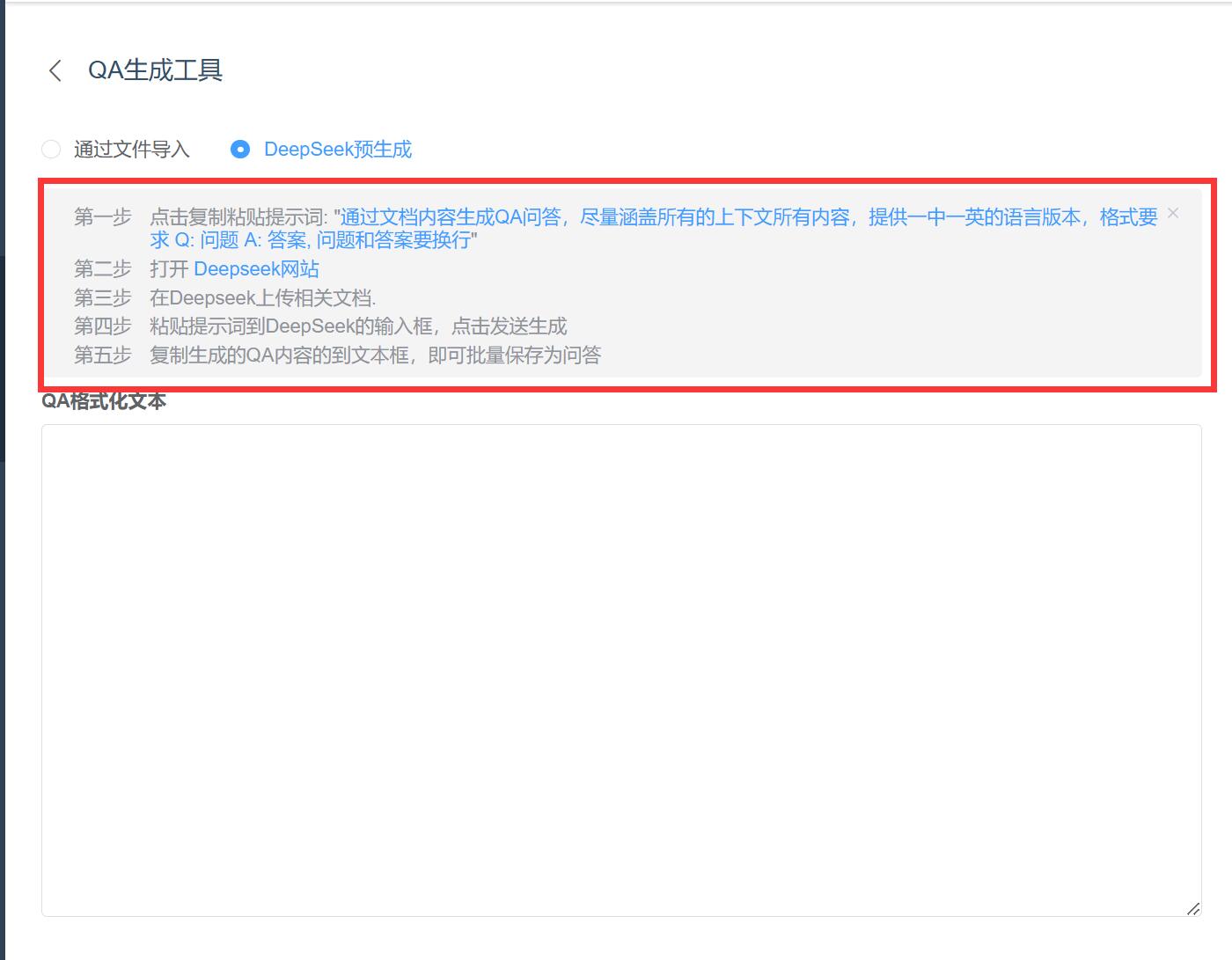Screen dimensions: 1232x960
Task: Click inside the QA格式化文本 text area
Action: click(620, 669)
